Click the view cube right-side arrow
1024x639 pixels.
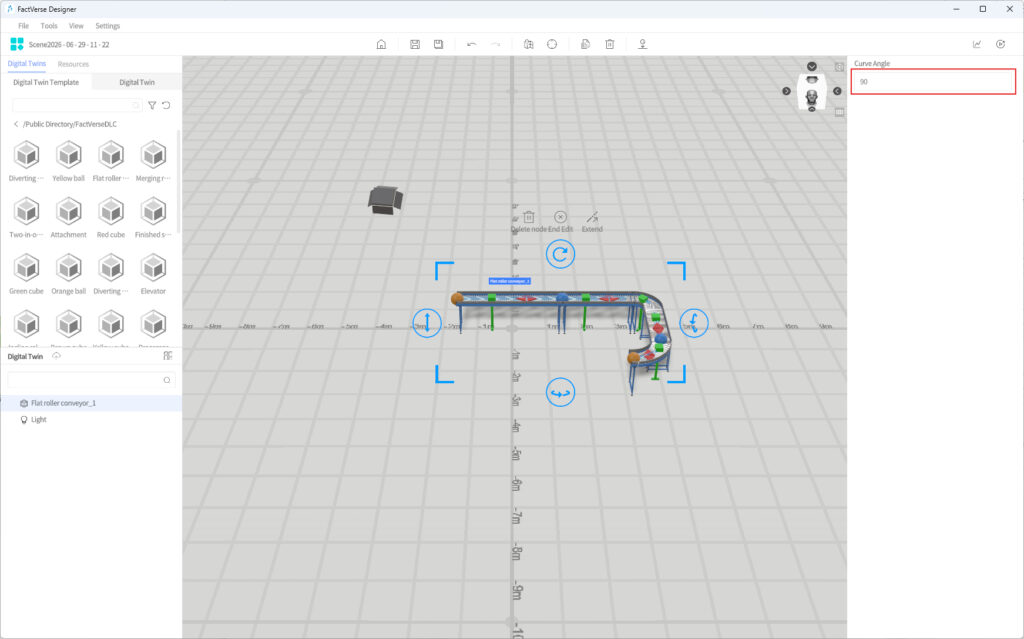click(x=837, y=91)
